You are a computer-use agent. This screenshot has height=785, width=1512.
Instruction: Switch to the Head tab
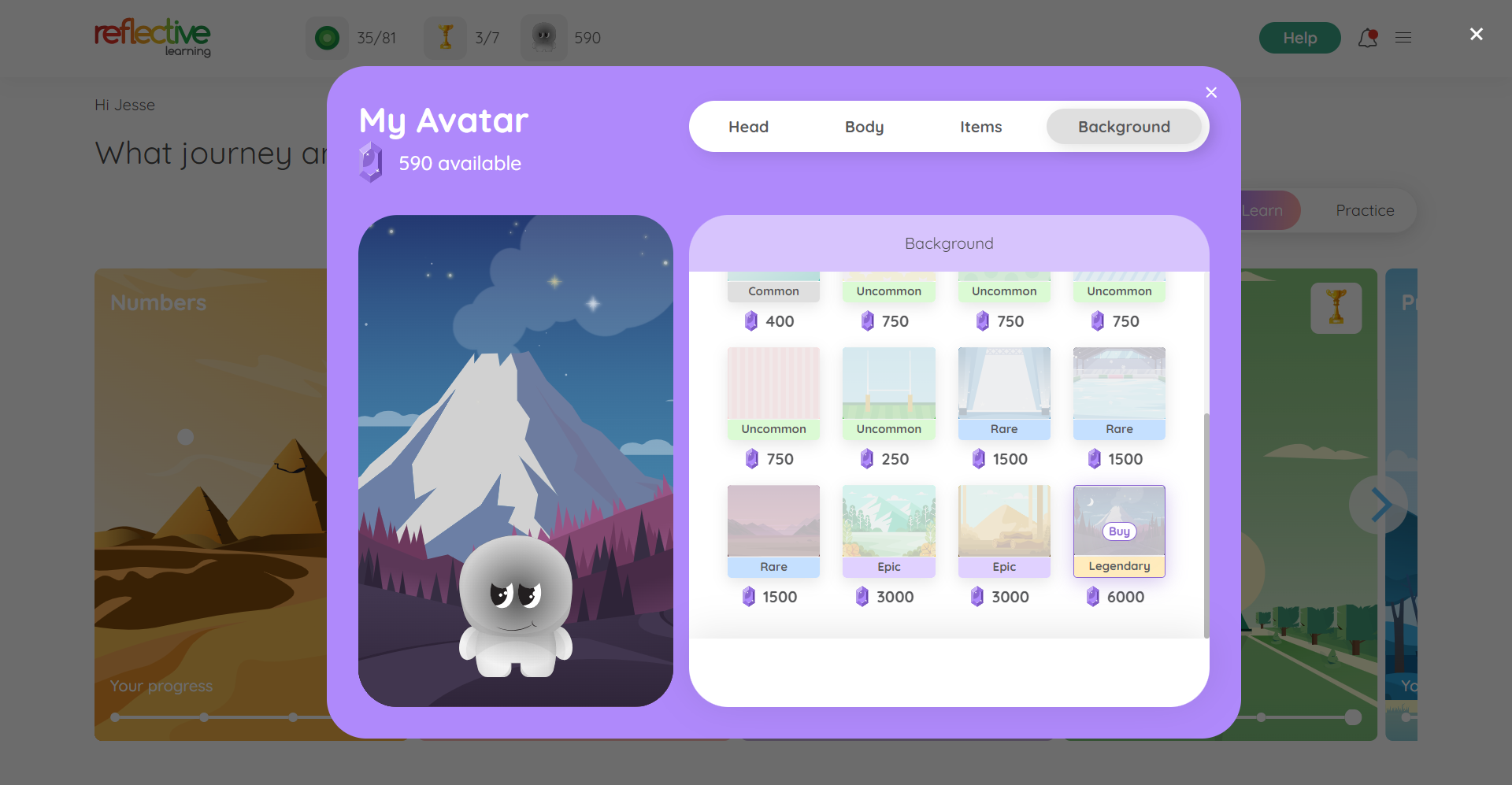(748, 127)
